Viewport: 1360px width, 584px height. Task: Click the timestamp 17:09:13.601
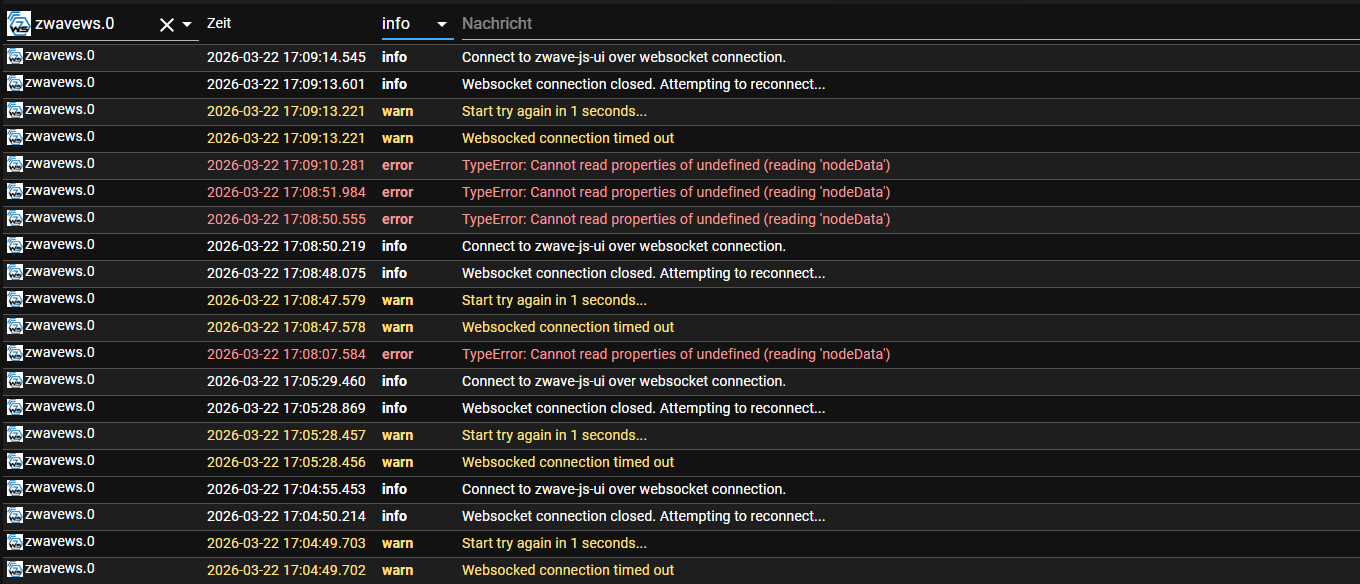[x=286, y=84]
